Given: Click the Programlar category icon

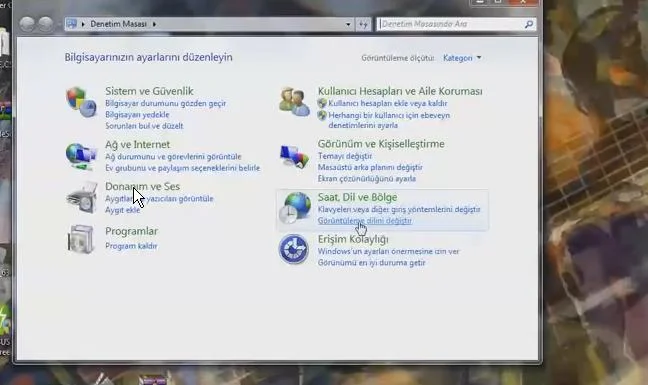Looking at the screenshot, I should (81, 239).
